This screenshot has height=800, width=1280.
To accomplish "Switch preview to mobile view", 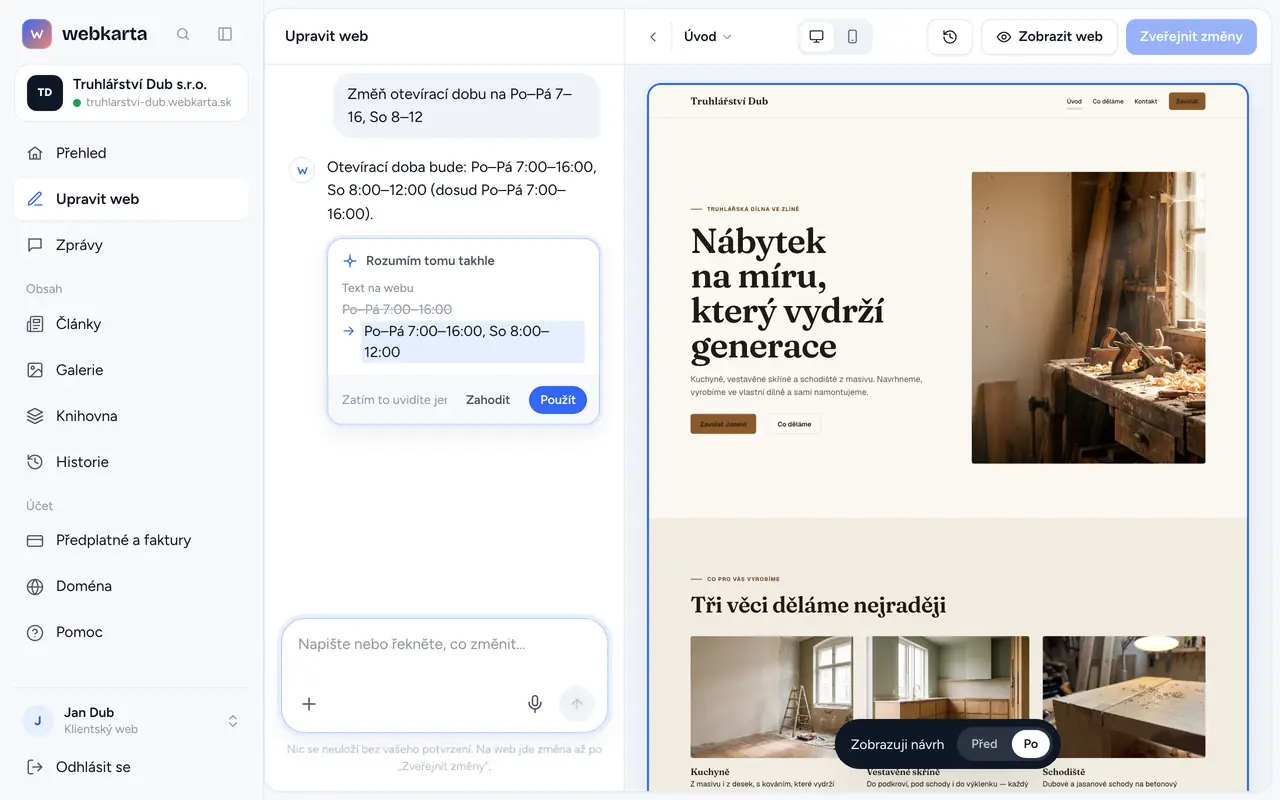I will [x=852, y=37].
